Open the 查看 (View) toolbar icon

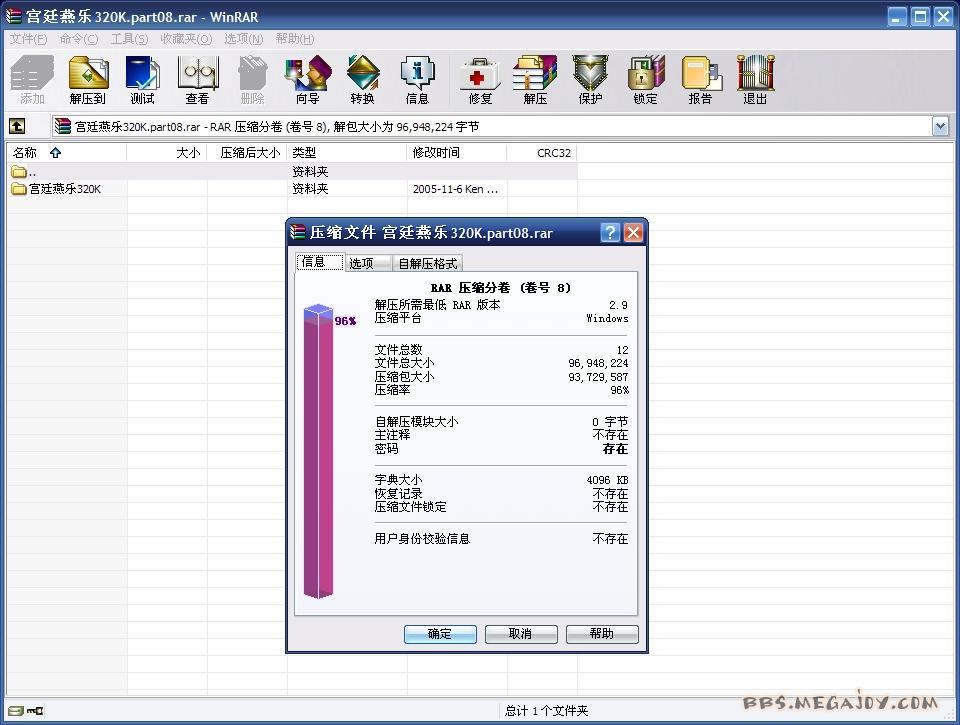pos(197,80)
